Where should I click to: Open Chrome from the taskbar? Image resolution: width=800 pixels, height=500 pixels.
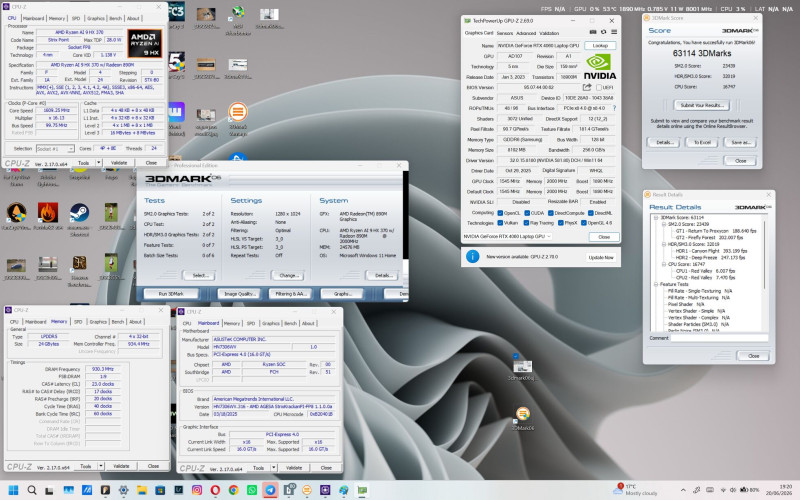pyautogui.click(x=234, y=490)
